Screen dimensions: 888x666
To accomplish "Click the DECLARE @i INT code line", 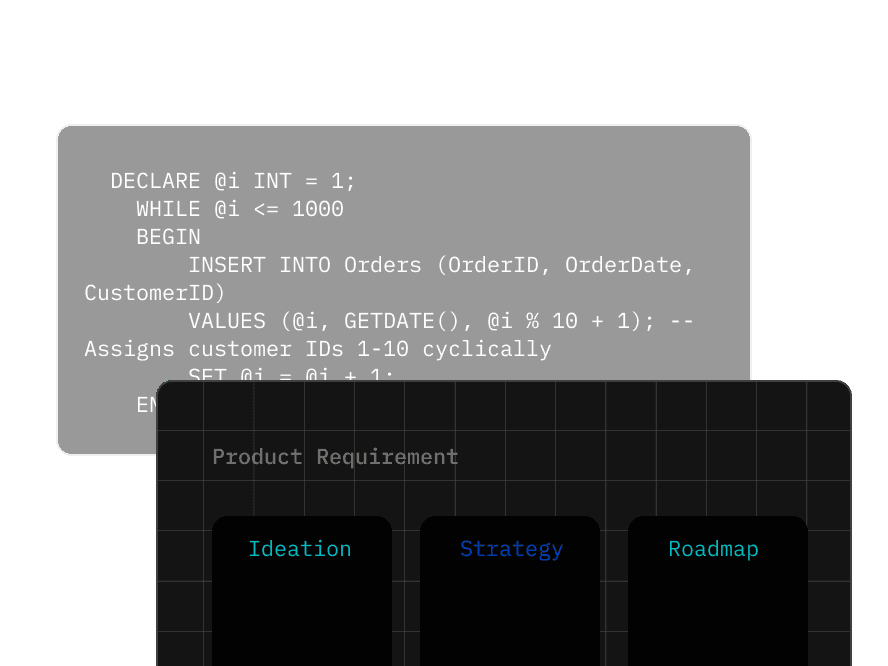I will tap(233, 181).
